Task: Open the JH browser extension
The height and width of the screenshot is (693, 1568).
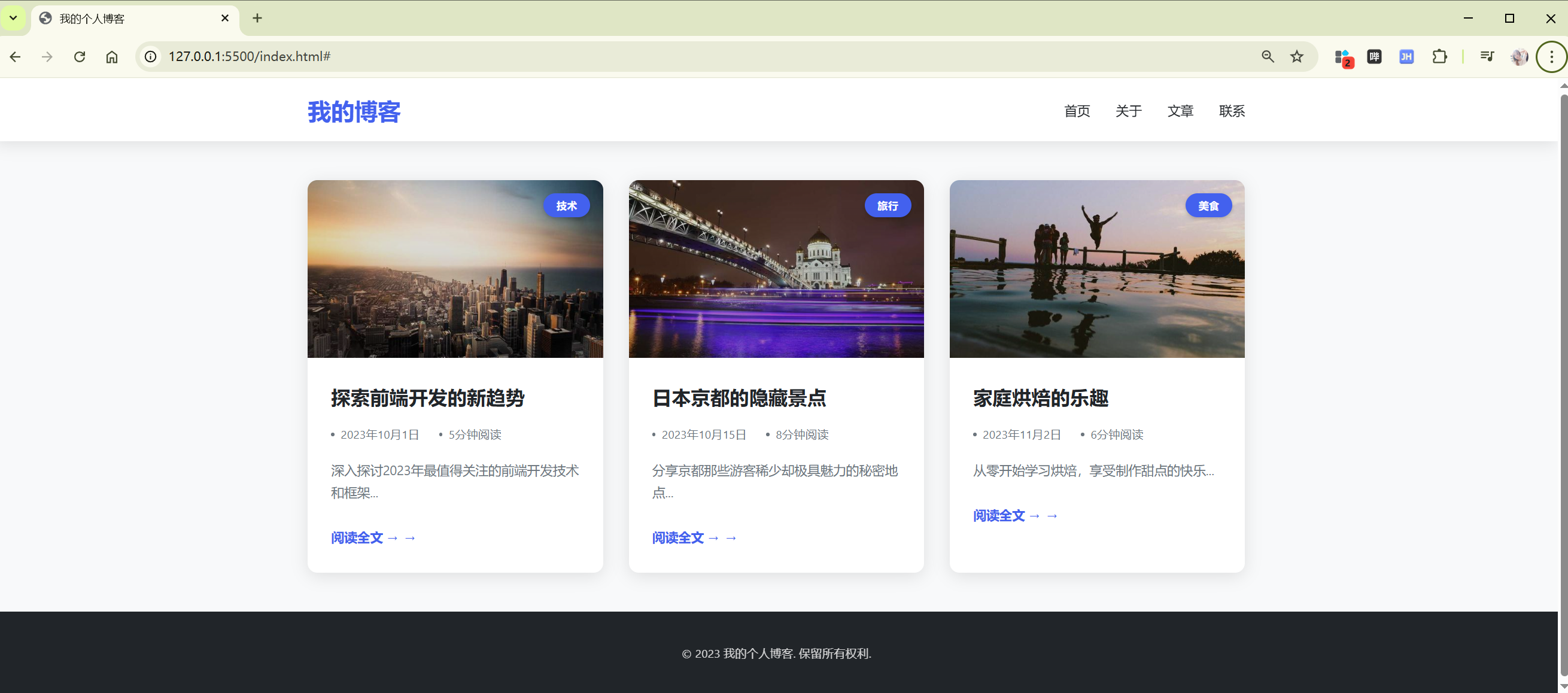Action: click(x=1406, y=57)
